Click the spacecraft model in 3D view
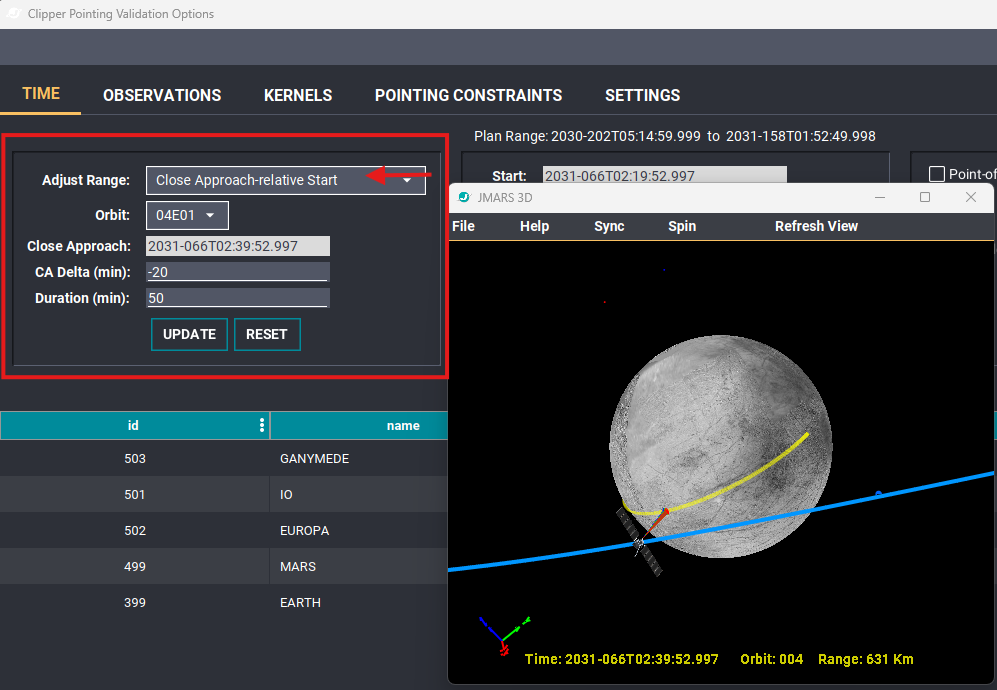Screen dimensions: 997x690 640,542
